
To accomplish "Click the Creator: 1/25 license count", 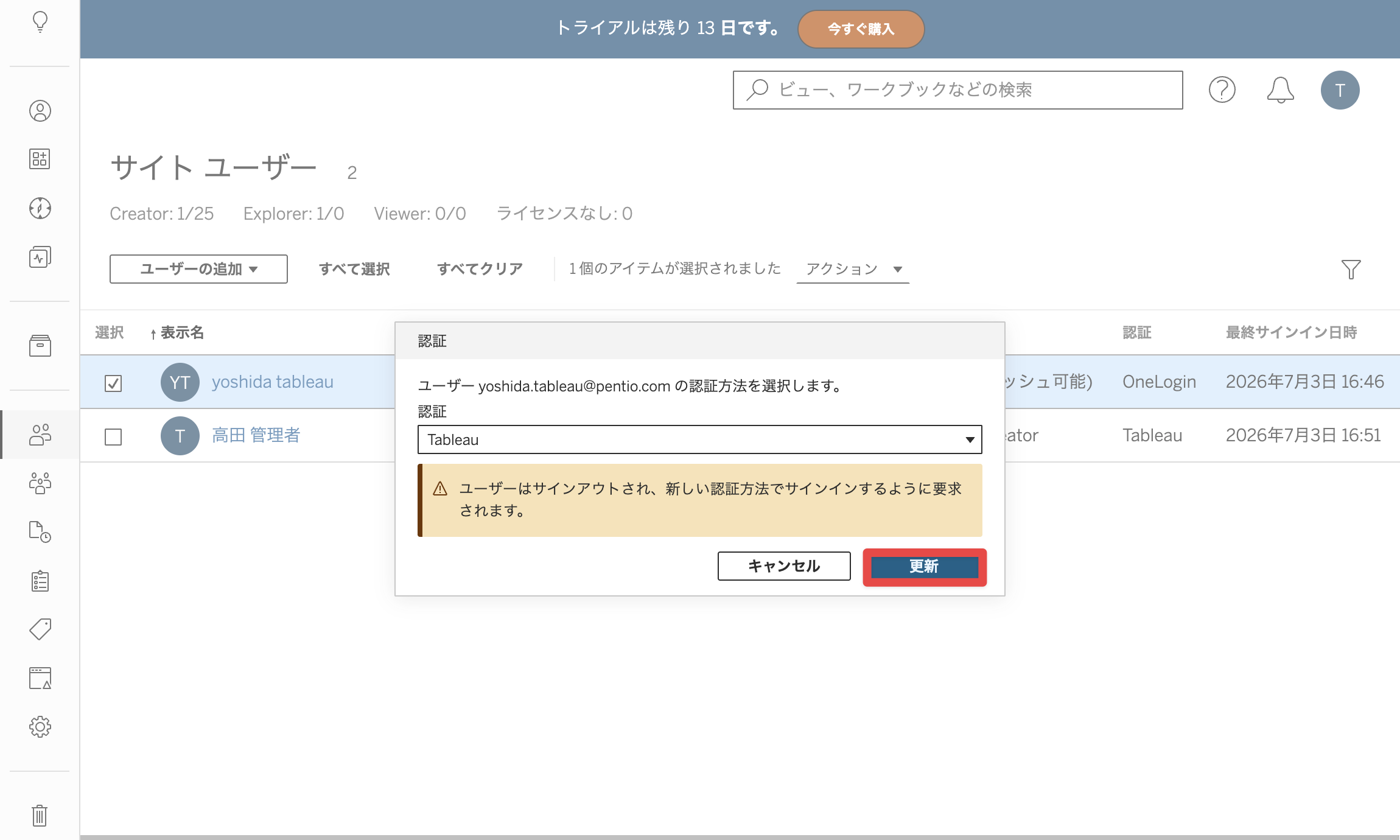I will point(162,214).
